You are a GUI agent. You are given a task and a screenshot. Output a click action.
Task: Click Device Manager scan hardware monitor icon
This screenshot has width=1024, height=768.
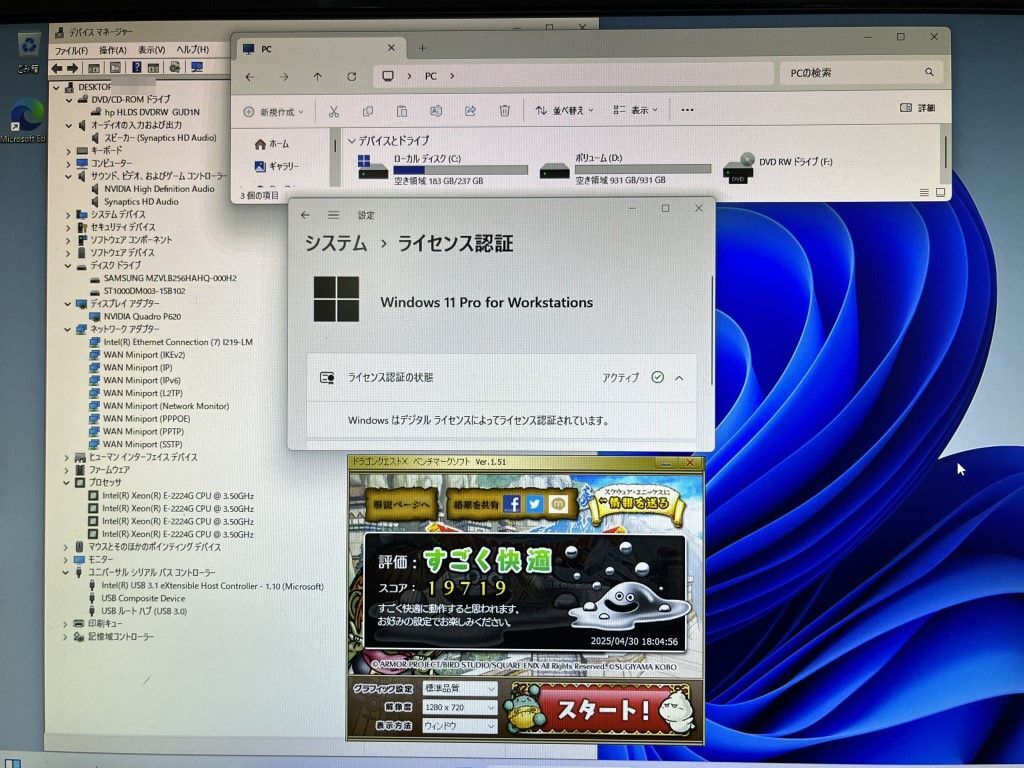[x=197, y=67]
